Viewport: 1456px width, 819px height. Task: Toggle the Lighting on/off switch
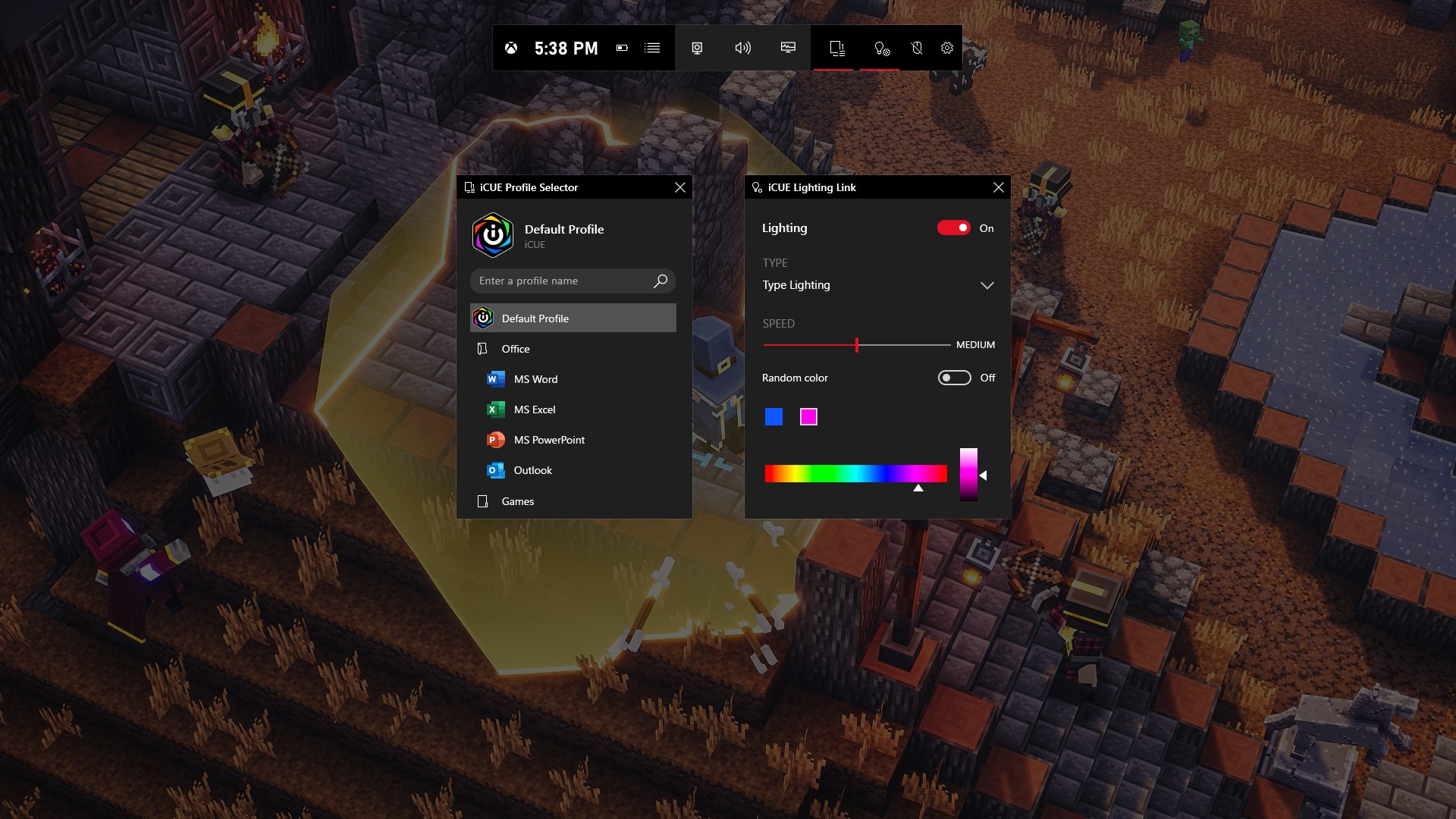point(954,227)
